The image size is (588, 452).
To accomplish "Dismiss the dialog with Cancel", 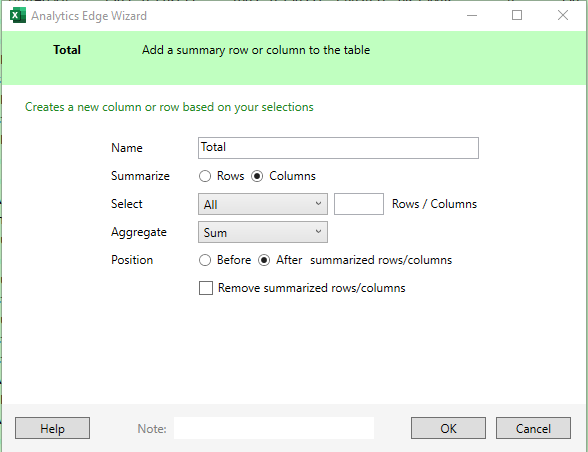I will [533, 428].
